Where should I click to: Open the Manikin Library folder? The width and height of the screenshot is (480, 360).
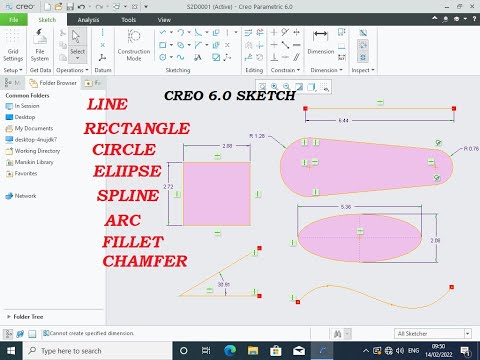[30, 162]
